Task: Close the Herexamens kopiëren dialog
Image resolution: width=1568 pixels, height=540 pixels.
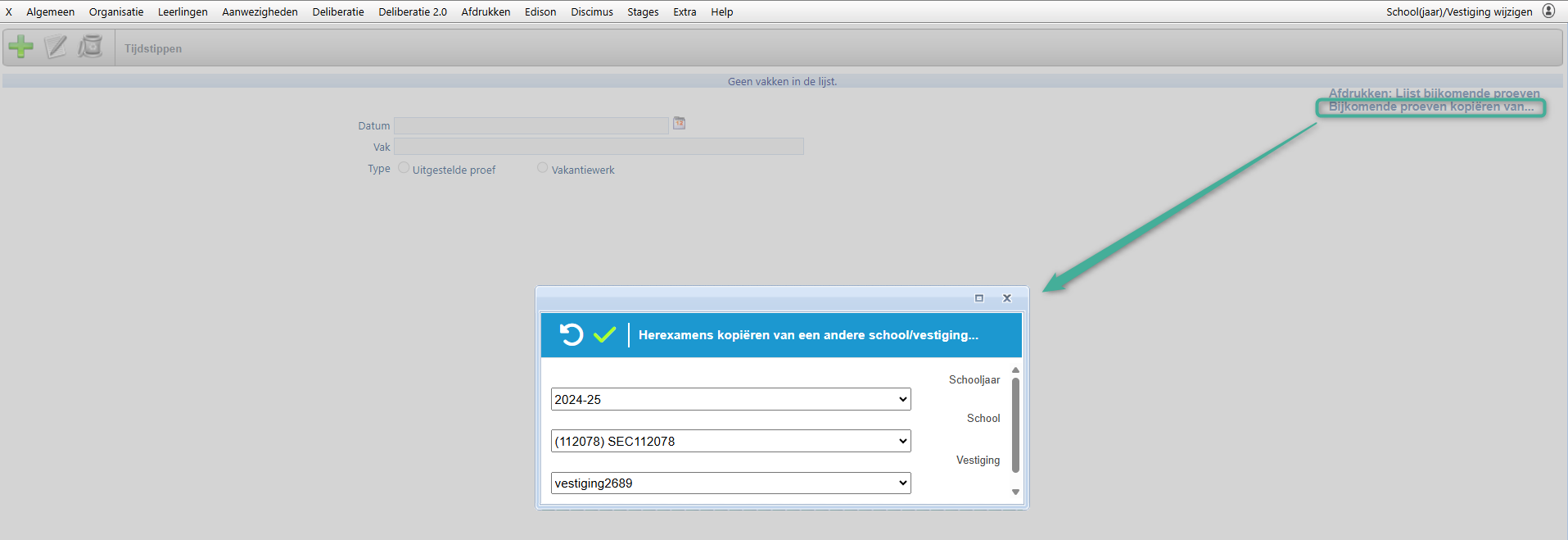Action: pos(1007,298)
